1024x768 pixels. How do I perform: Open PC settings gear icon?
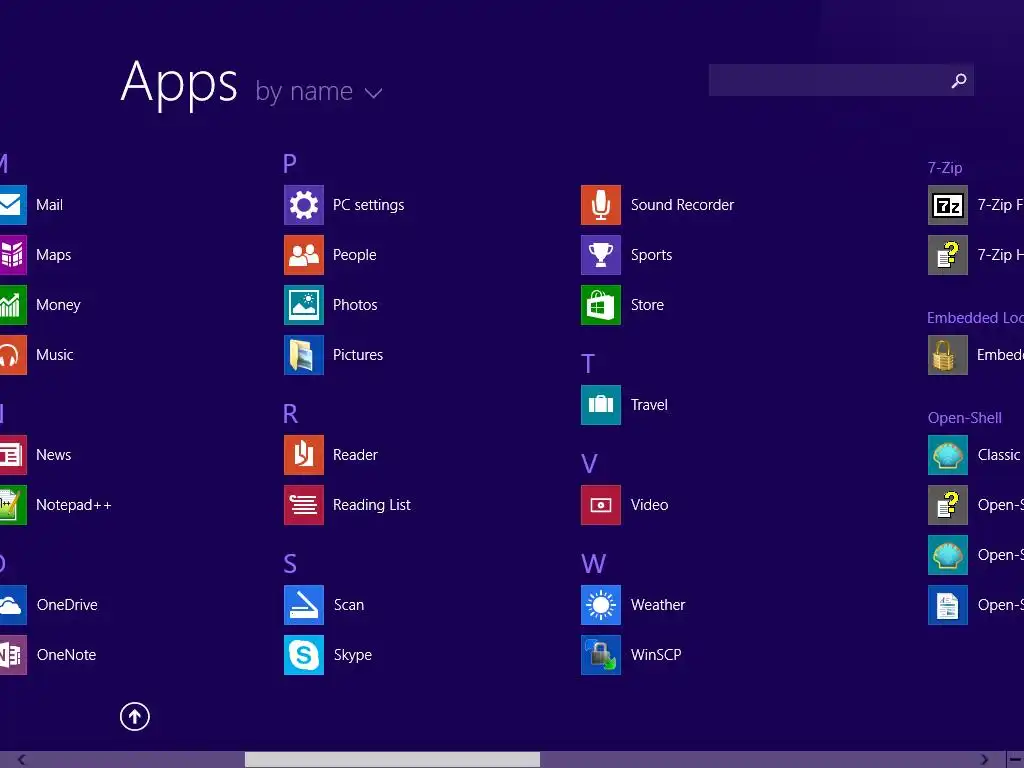pos(304,205)
